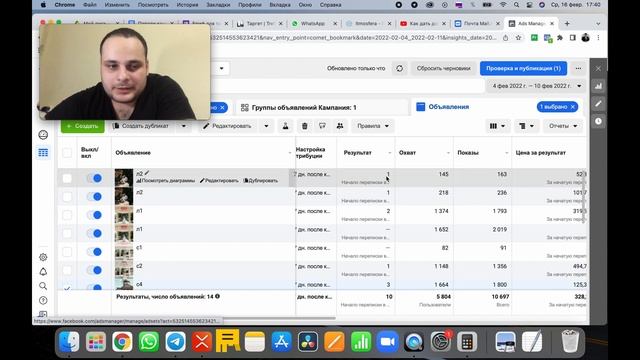Select the campaigns table icon in left sidebar
Image resolution: width=640 pixels, height=360 pixels.
pos(43,153)
